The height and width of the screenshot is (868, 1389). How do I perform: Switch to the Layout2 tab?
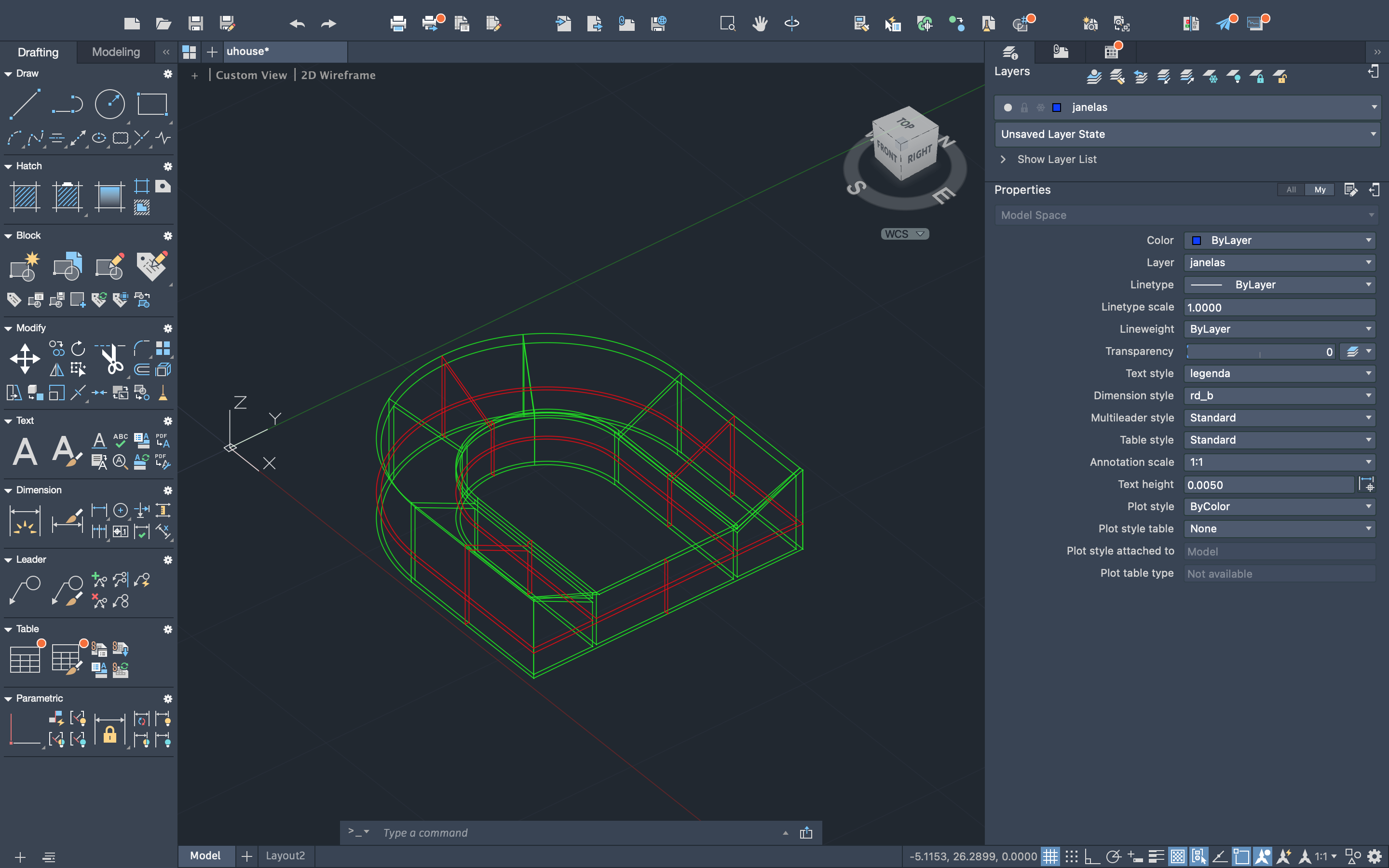(x=285, y=855)
